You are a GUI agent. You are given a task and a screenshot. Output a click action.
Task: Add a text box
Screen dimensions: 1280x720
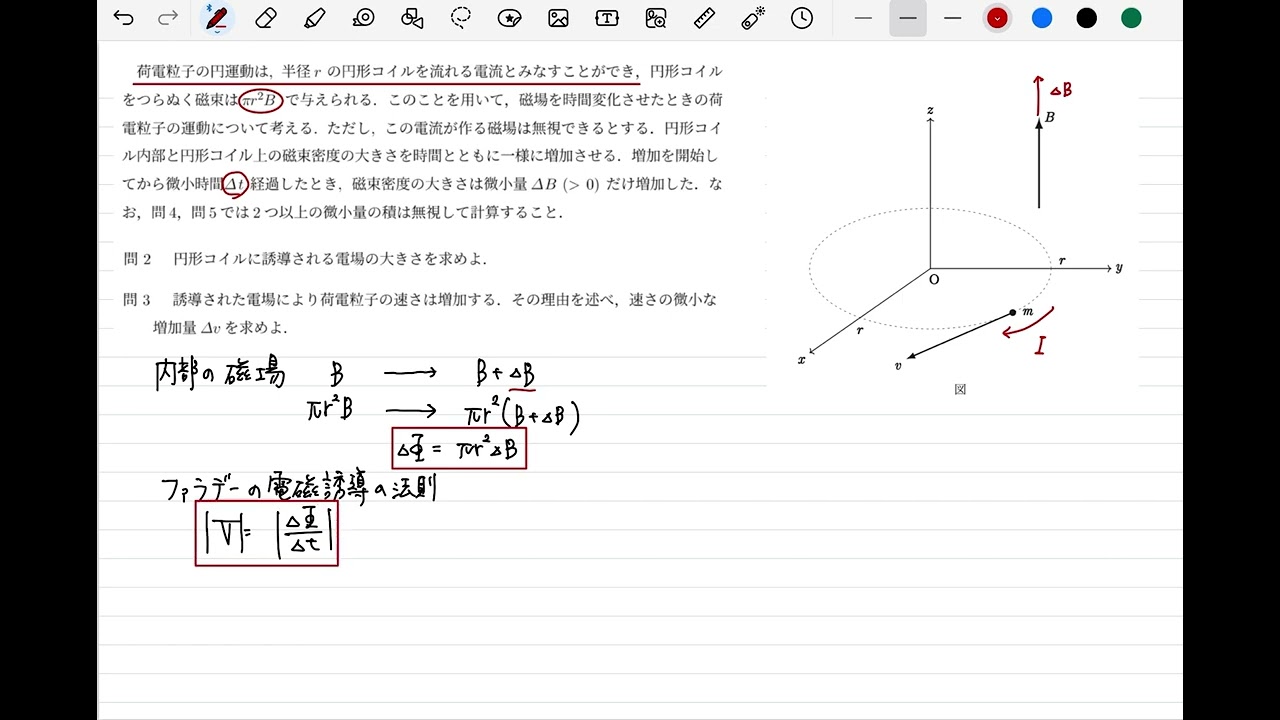click(x=607, y=18)
